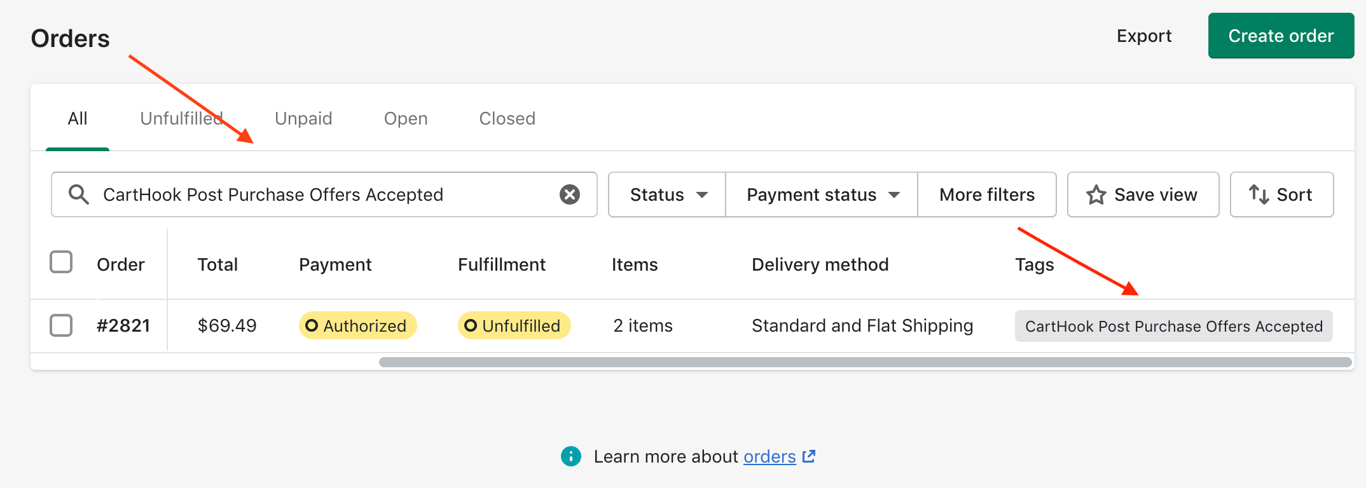Click the magnifying glass search icon
Image resolution: width=1366 pixels, height=488 pixels.
click(79, 195)
